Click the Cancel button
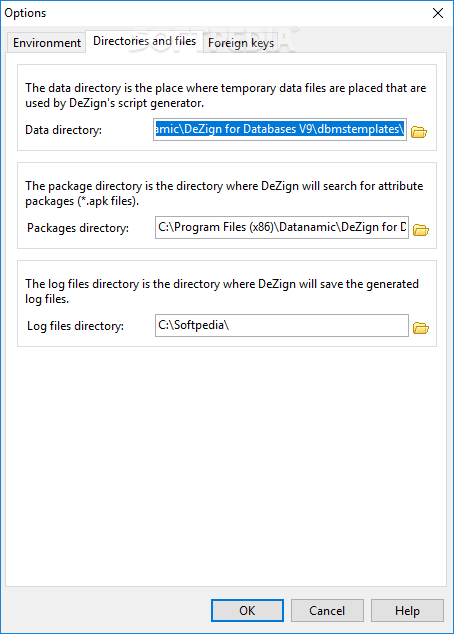 327,610
